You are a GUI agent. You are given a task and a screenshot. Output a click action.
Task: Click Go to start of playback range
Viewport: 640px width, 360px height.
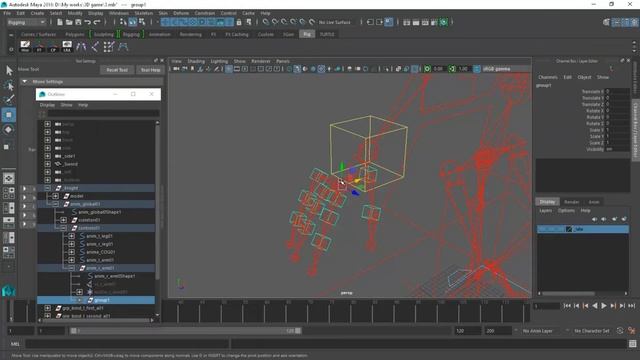tap(567, 305)
